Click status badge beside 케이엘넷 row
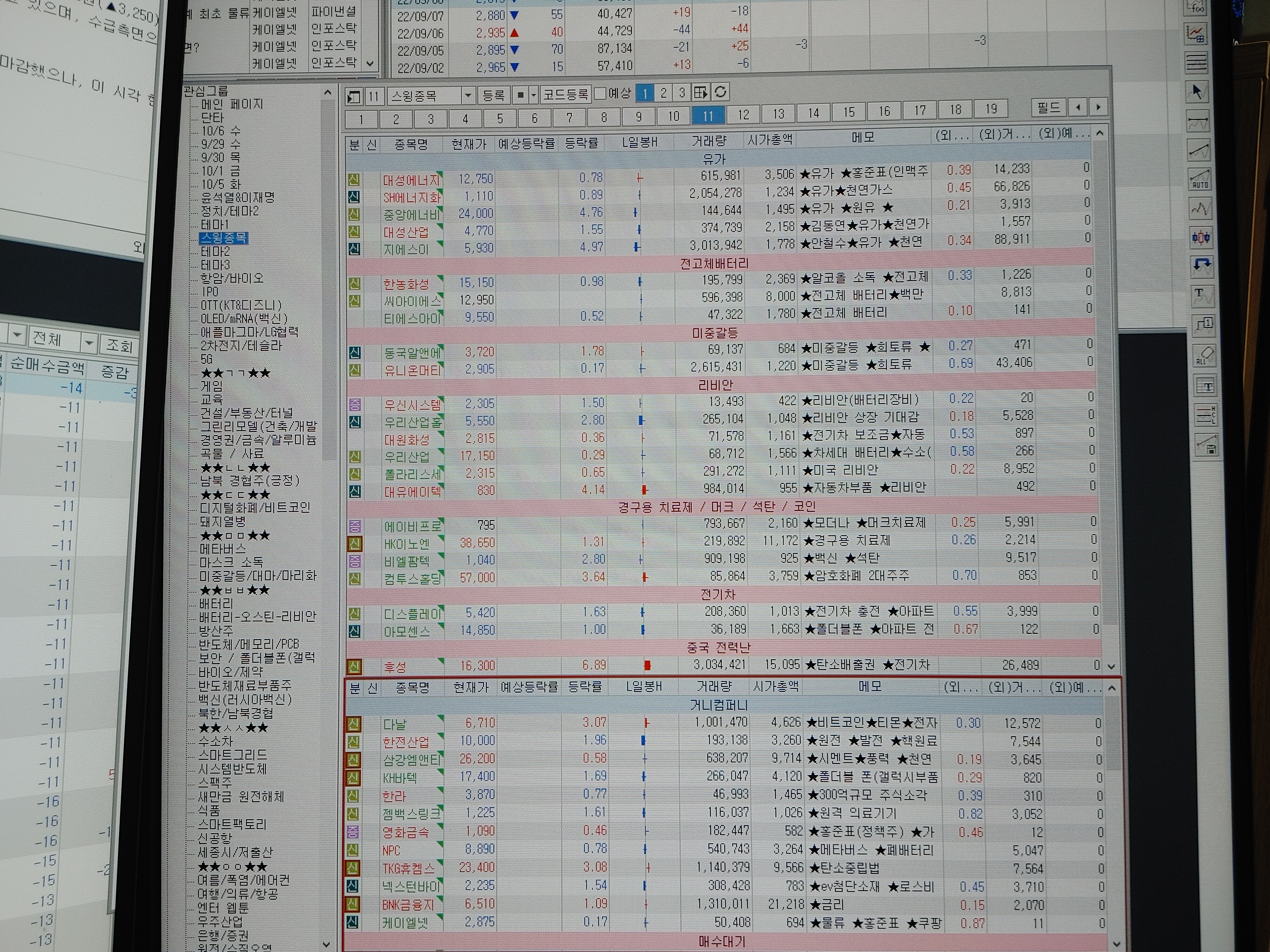Image resolution: width=1270 pixels, height=952 pixels. pyautogui.click(x=353, y=922)
